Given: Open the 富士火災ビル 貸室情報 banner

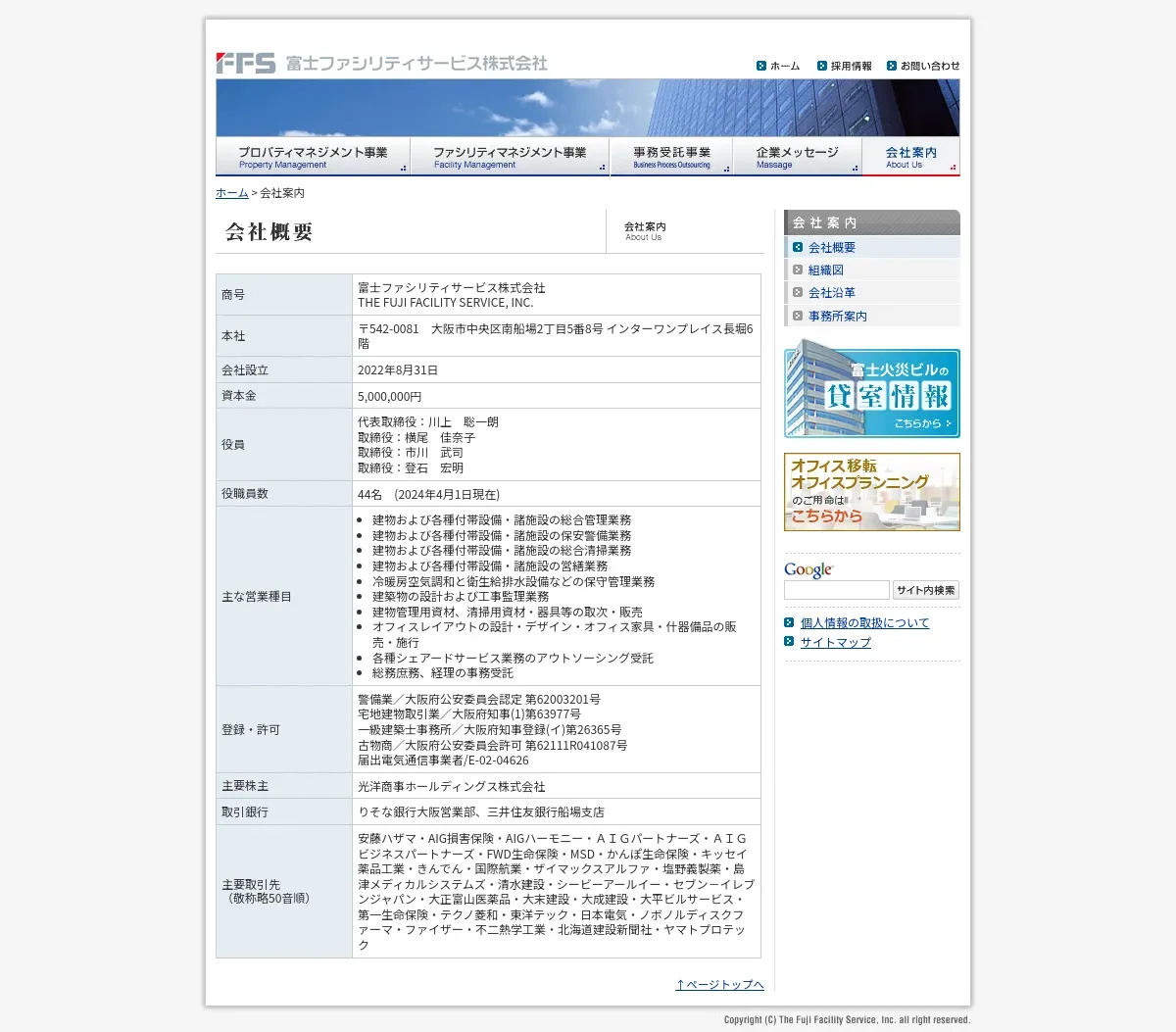Looking at the screenshot, I should 872,388.
